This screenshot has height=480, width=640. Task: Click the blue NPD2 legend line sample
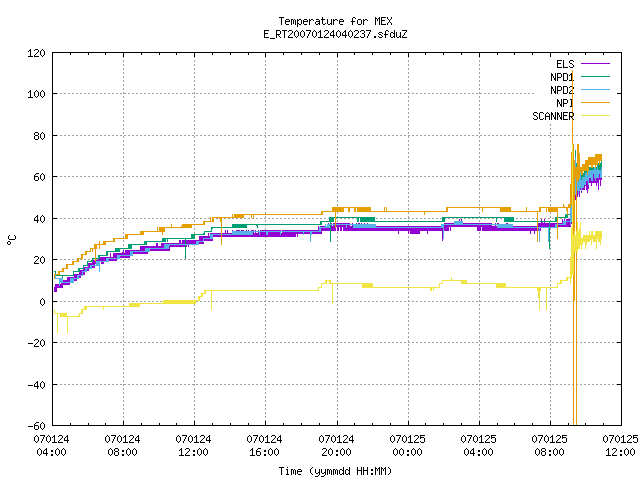click(x=595, y=89)
